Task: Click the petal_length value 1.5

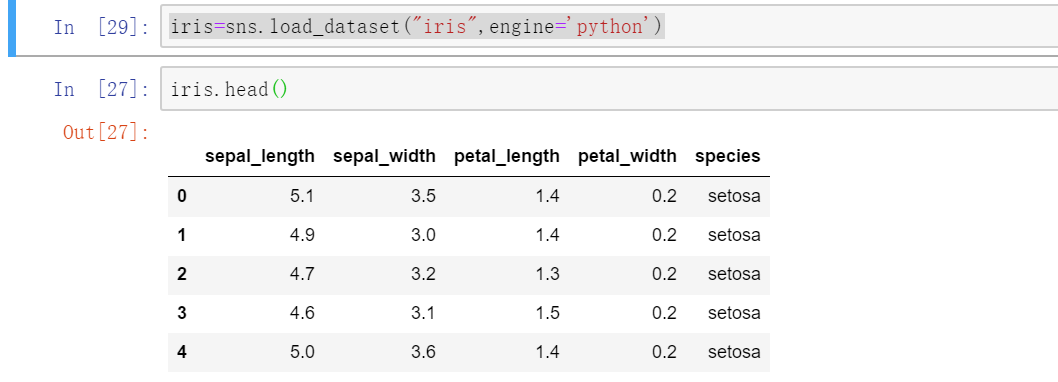Action: pyautogui.click(x=546, y=313)
